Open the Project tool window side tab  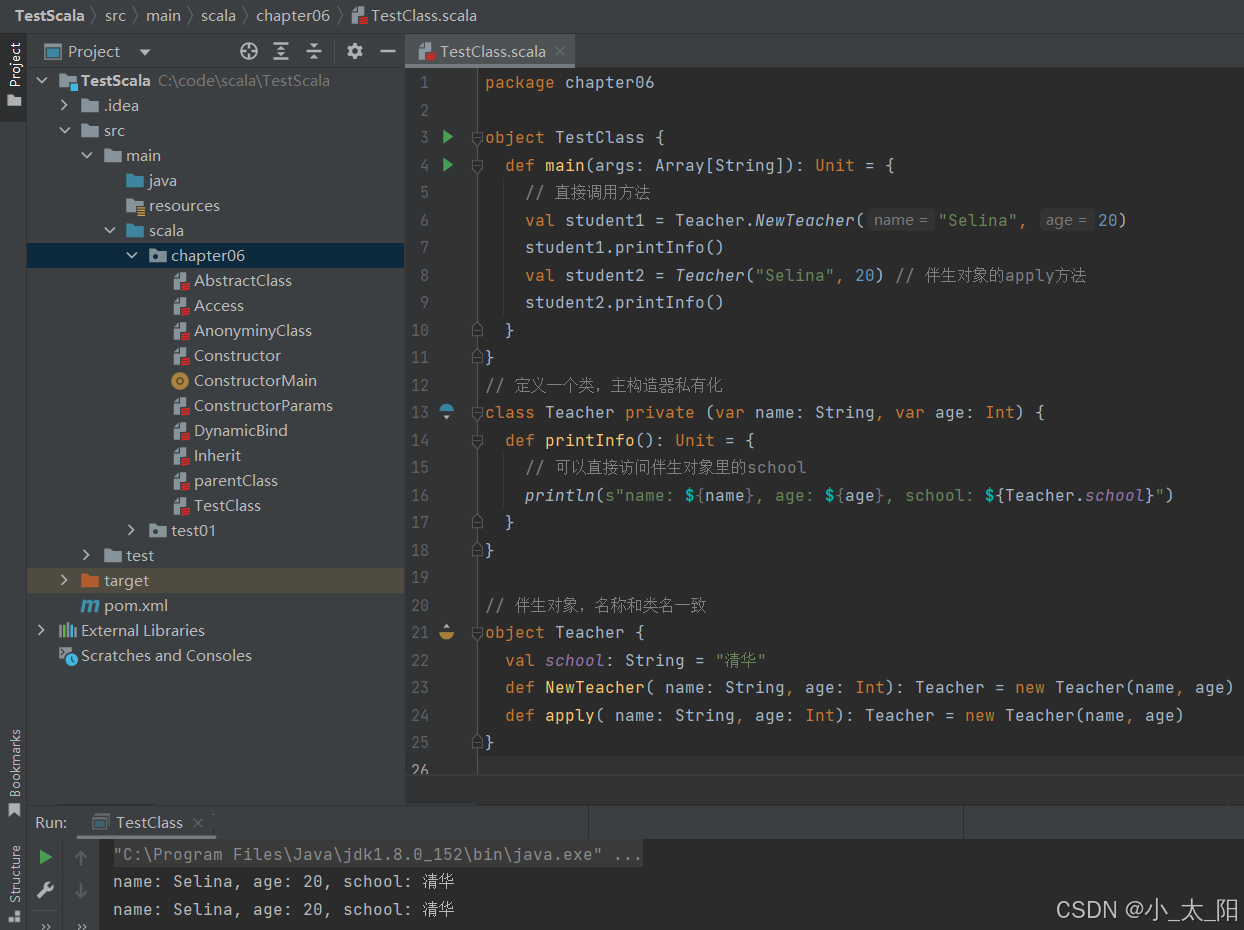[14, 76]
